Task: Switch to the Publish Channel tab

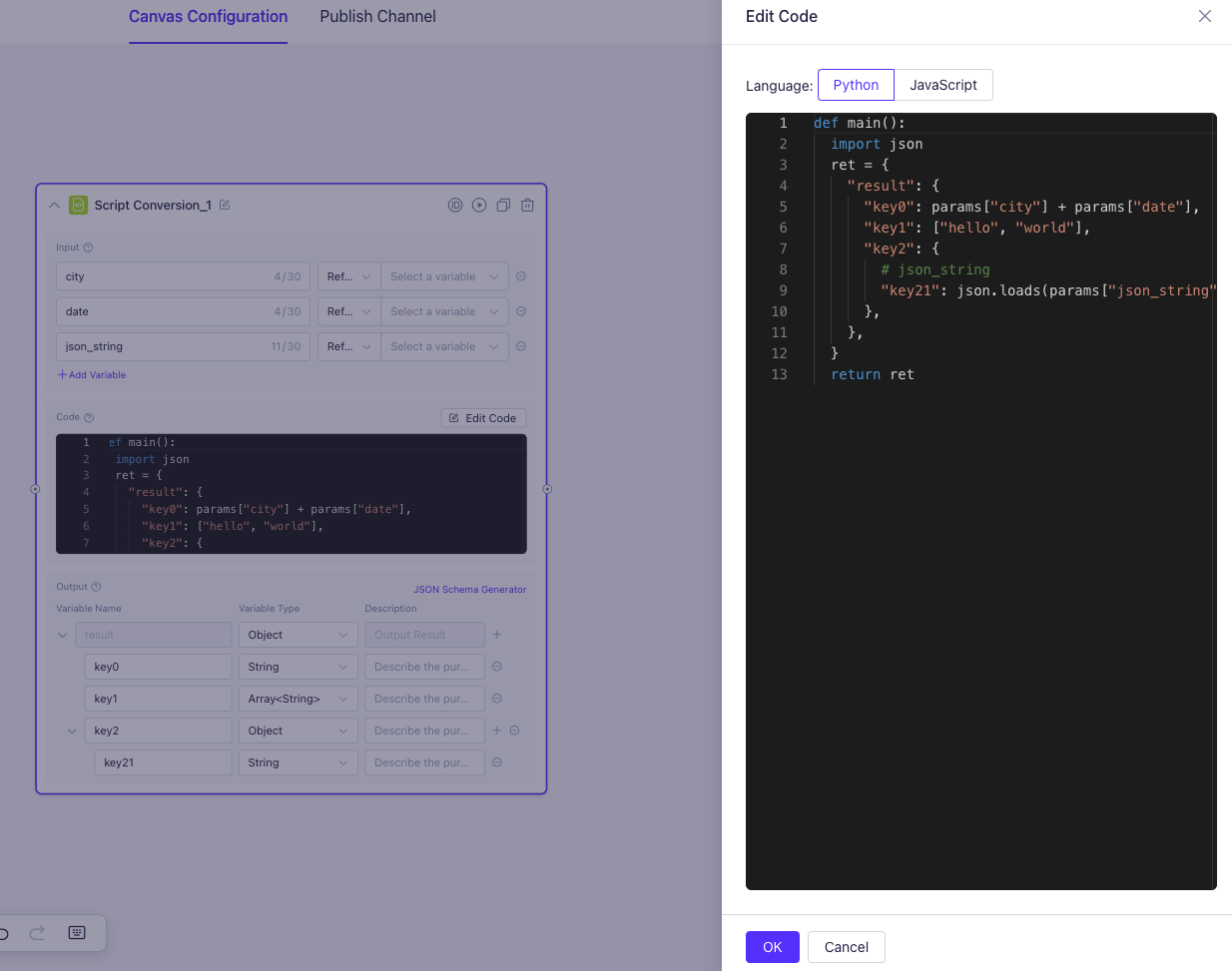Action: 377,17
